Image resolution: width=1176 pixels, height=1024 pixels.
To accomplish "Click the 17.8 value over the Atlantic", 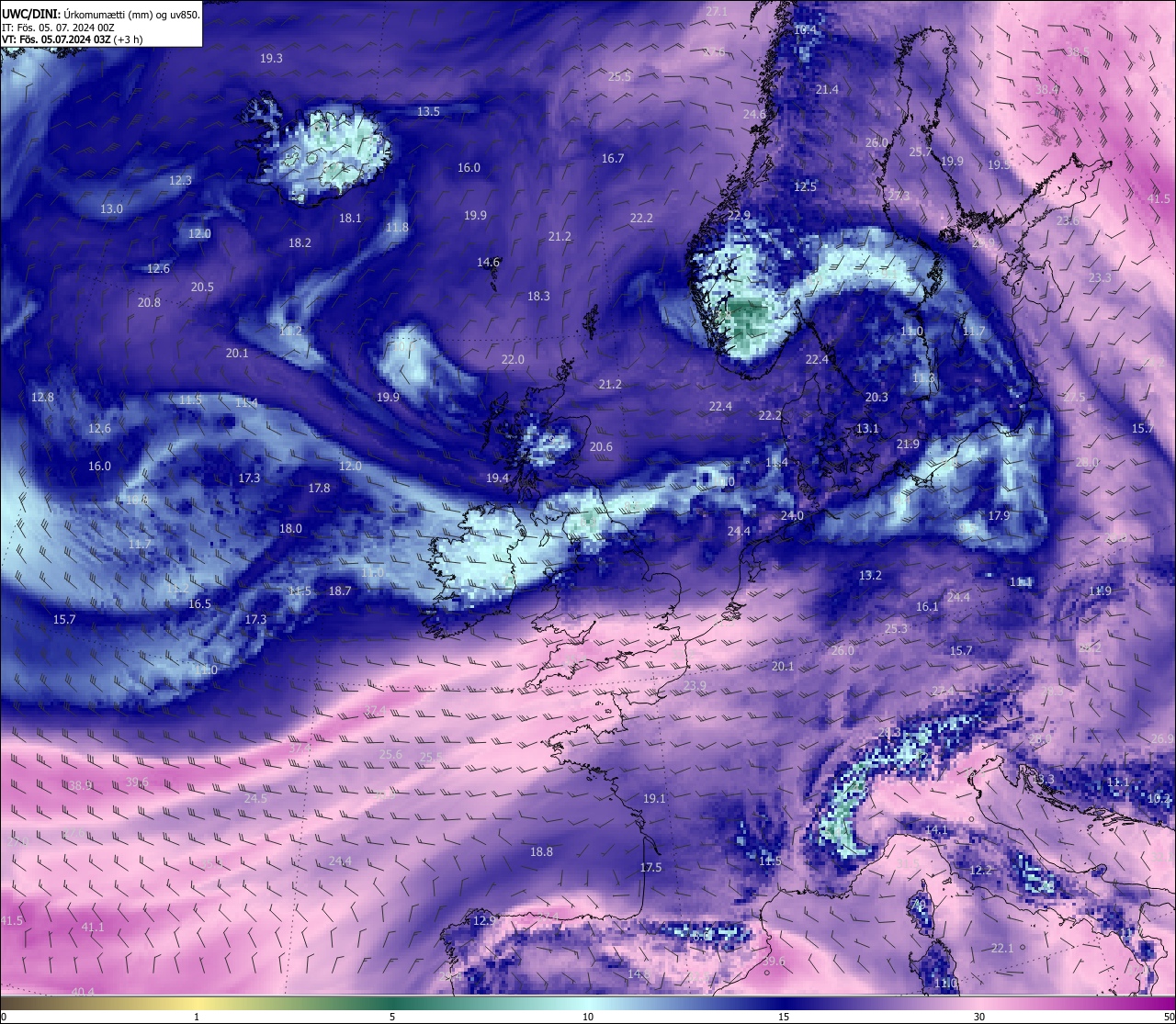I will [319, 488].
